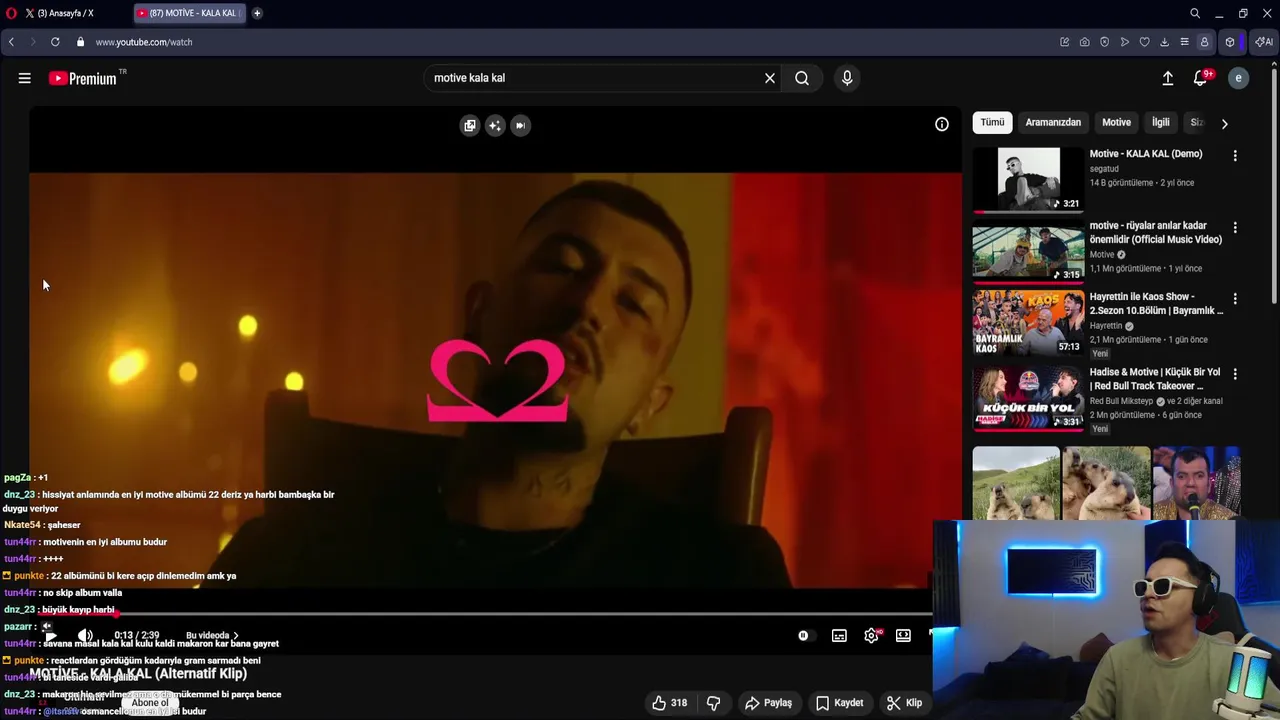The image size is (1280, 720).
Task: Save video with Kaydet button
Action: 839,703
